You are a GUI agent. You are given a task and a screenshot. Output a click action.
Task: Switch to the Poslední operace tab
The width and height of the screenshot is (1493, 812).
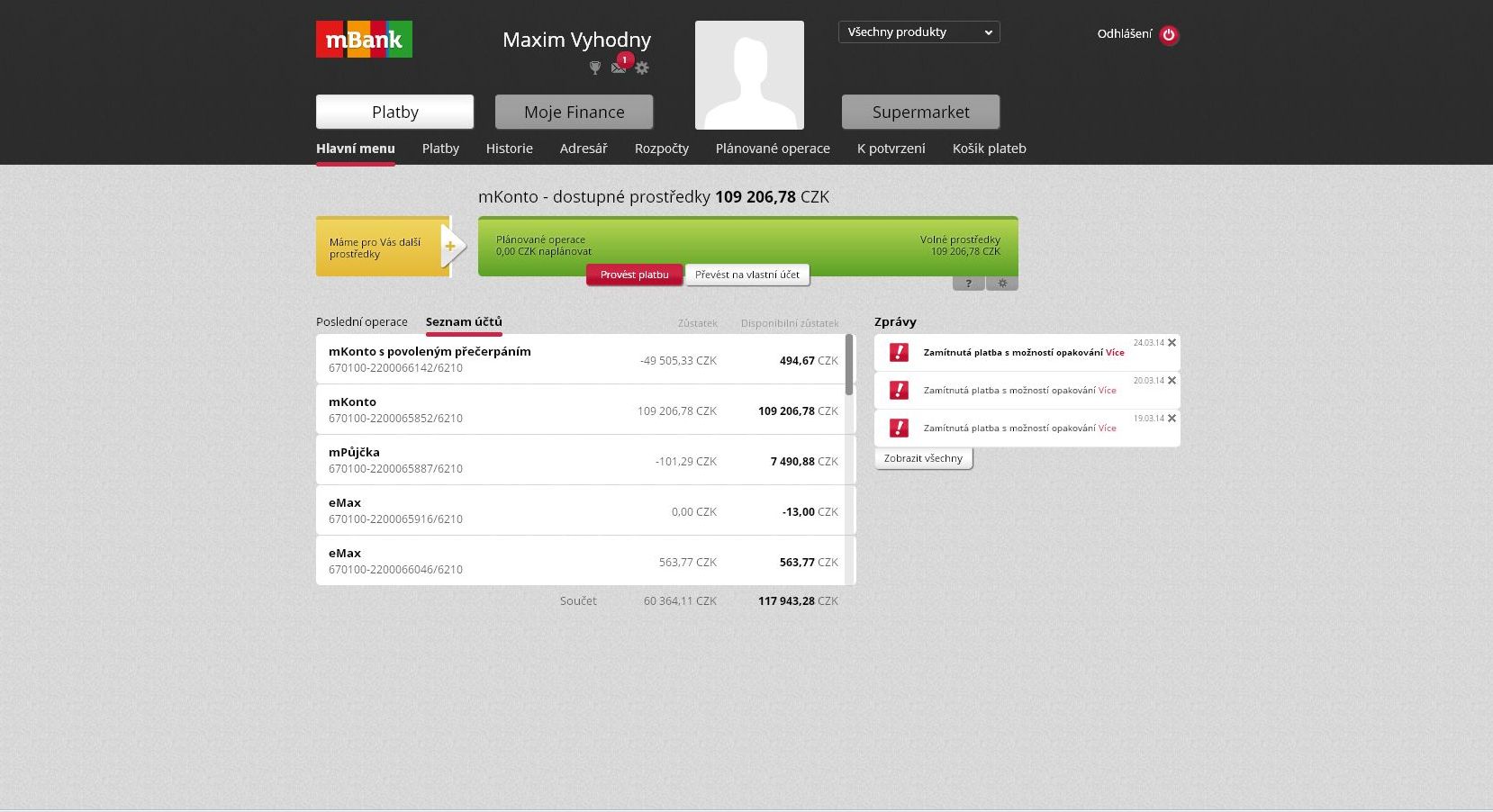[361, 322]
